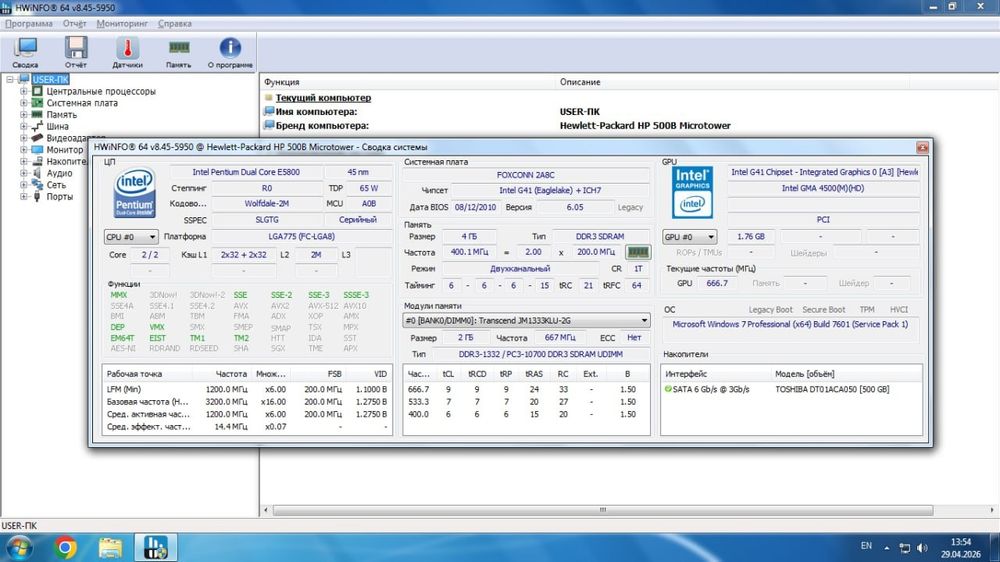
Task: Expand the Системная плата tree node
Action: (24, 103)
